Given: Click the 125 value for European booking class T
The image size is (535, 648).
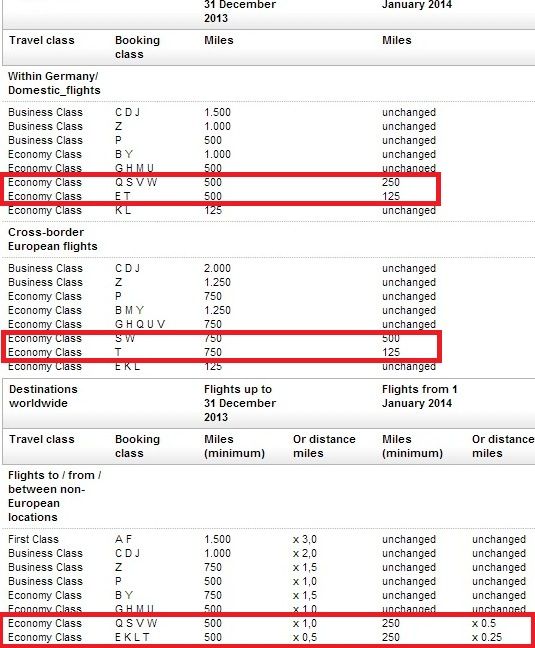Looking at the screenshot, I should 391,352.
